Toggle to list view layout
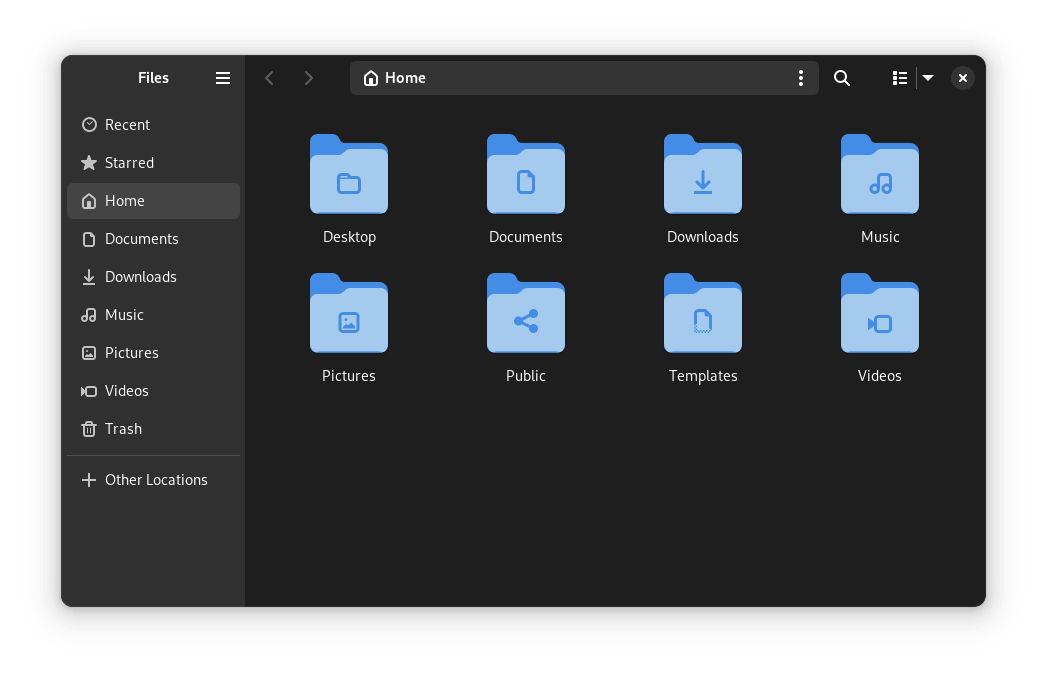 [x=899, y=78]
